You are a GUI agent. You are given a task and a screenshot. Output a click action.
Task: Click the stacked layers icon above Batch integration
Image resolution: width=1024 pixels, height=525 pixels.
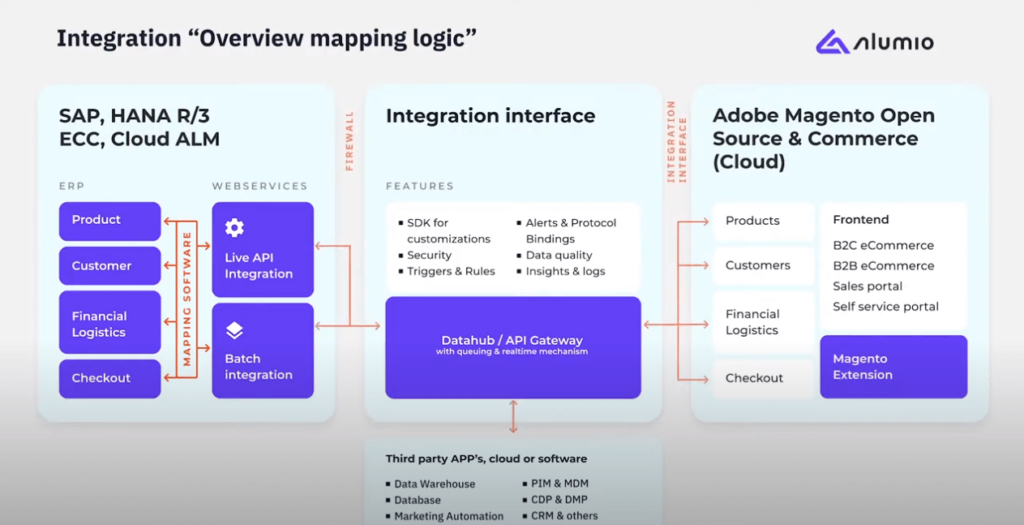(234, 330)
